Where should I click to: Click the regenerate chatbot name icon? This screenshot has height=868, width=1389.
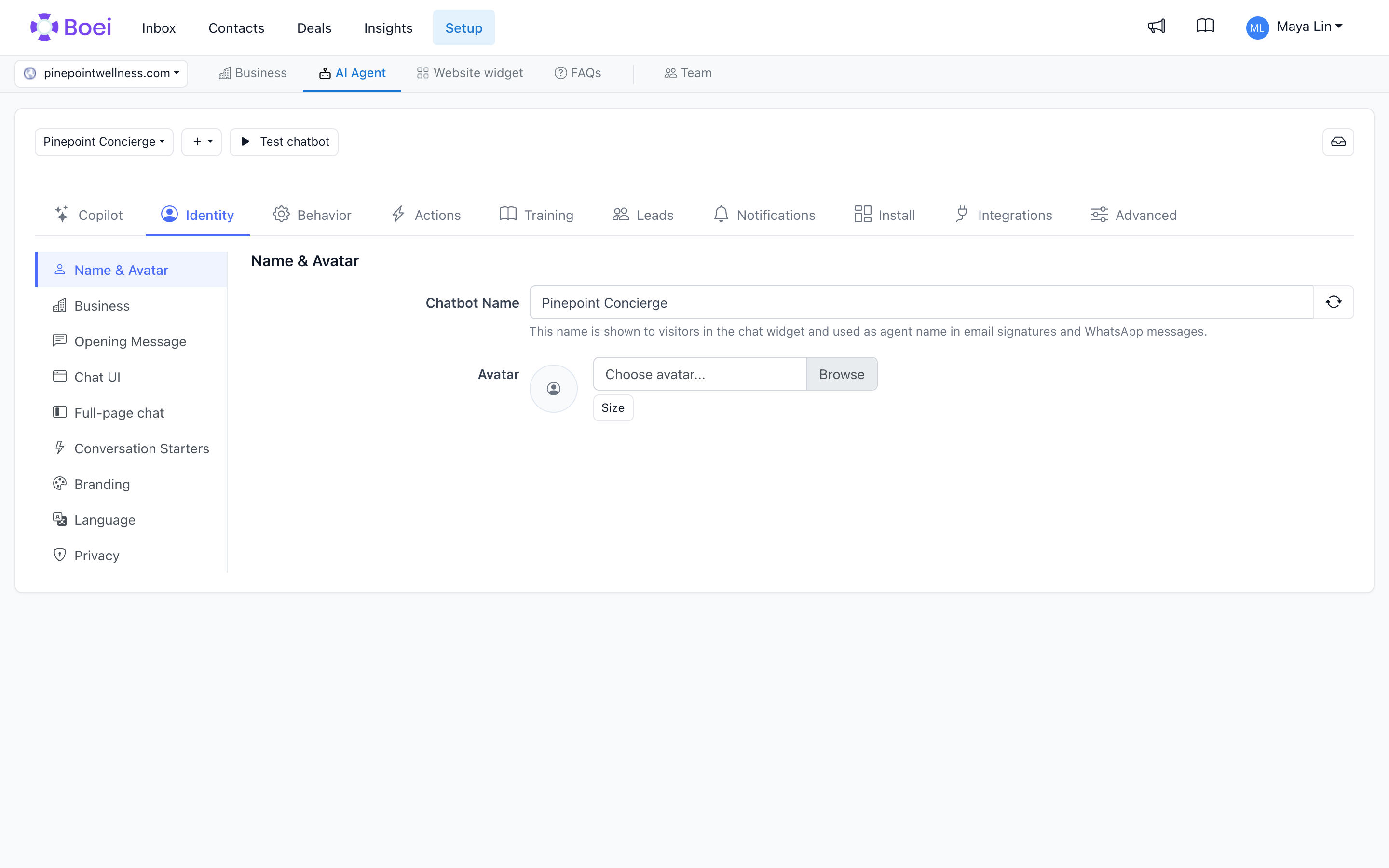1334,302
